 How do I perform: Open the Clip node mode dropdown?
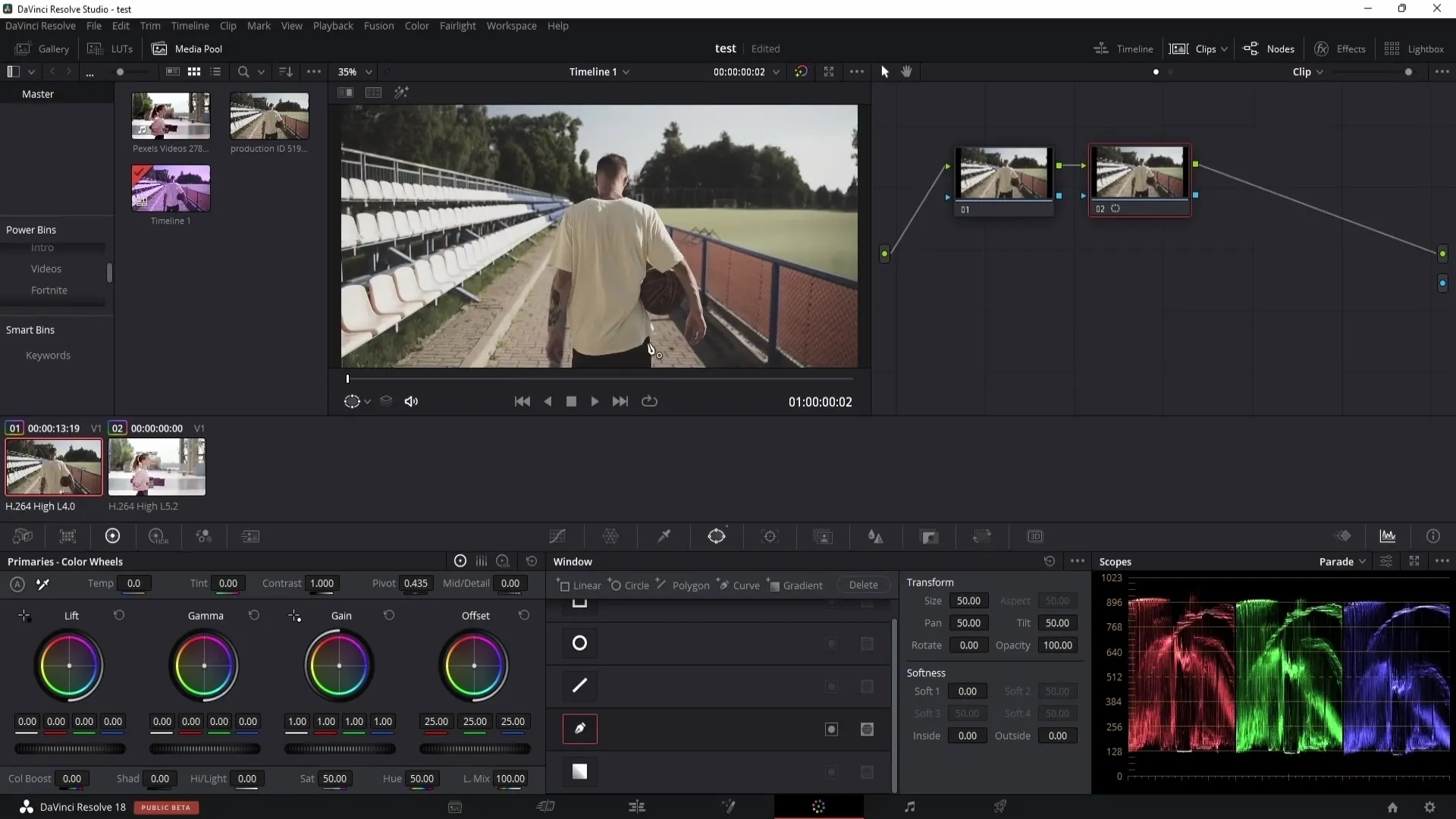[x=1308, y=71]
